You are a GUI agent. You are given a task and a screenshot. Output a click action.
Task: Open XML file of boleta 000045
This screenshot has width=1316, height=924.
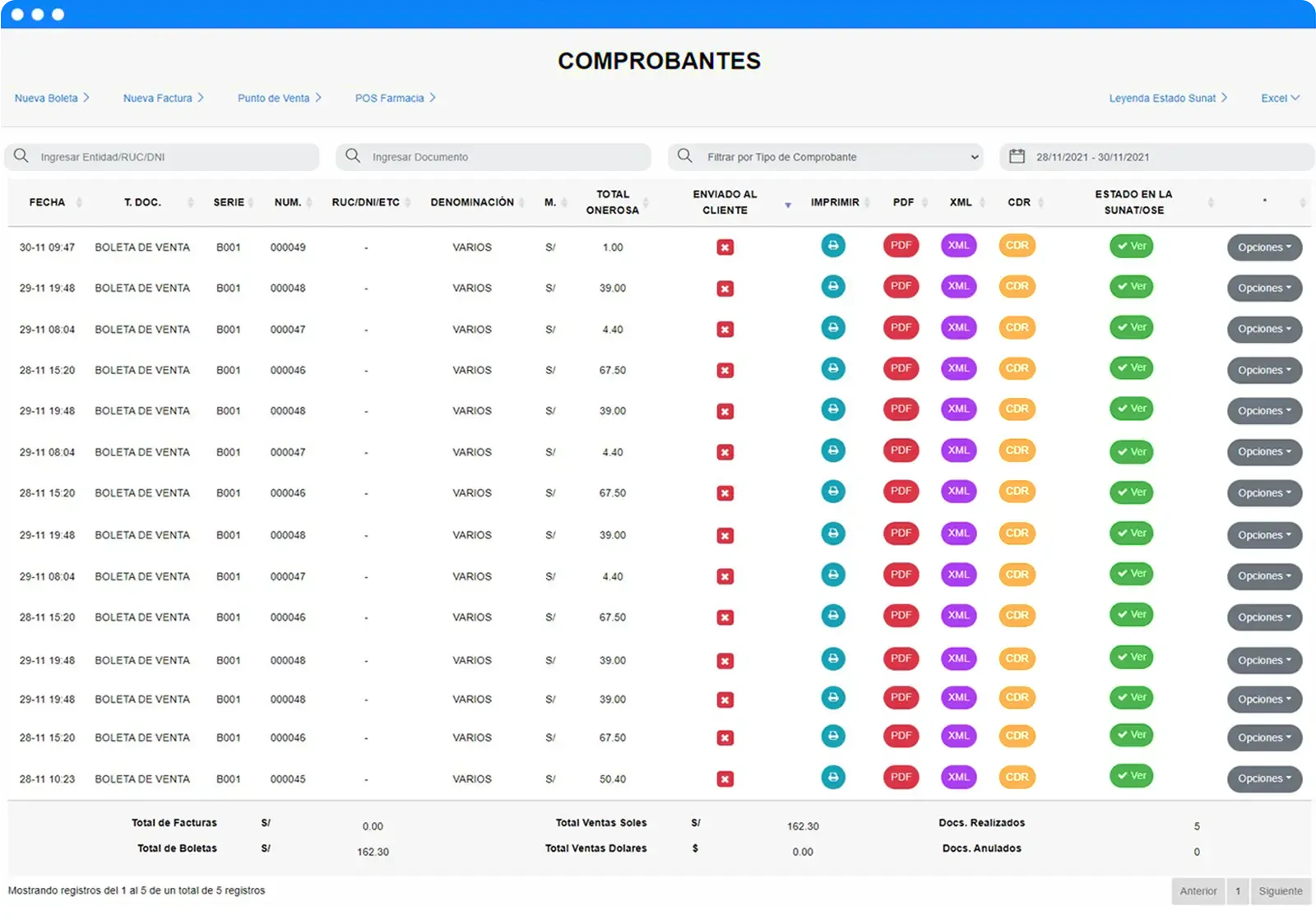coord(958,777)
